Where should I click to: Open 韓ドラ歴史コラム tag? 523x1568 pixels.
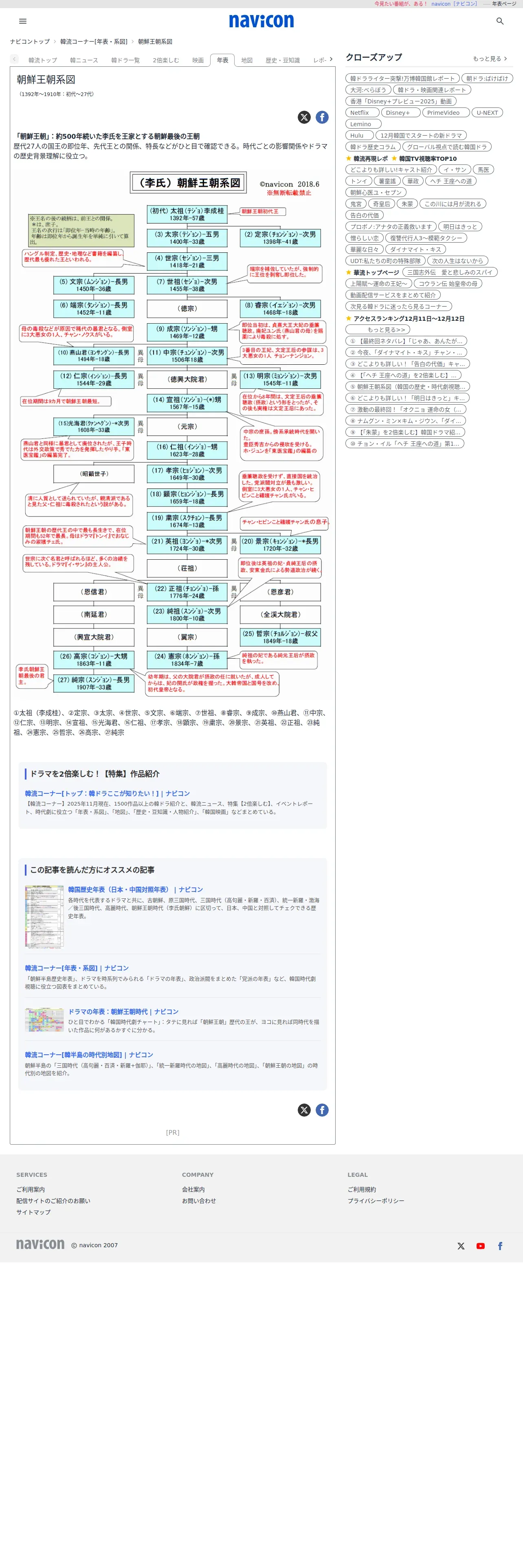(373, 147)
